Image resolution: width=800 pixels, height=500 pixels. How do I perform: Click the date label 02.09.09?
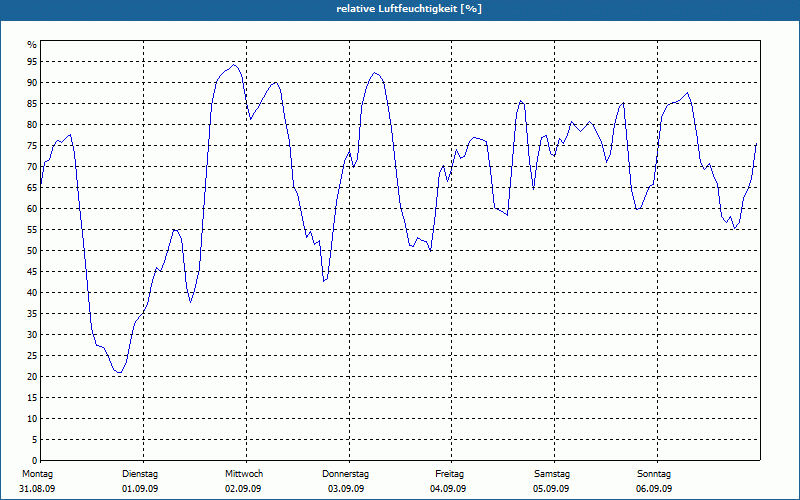point(243,489)
